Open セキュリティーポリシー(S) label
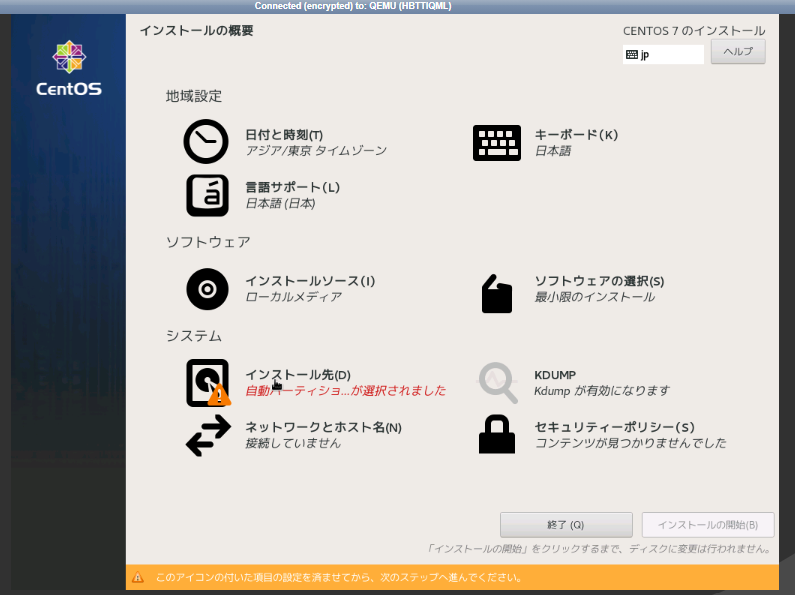This screenshot has height=595, width=795. (x=615, y=427)
